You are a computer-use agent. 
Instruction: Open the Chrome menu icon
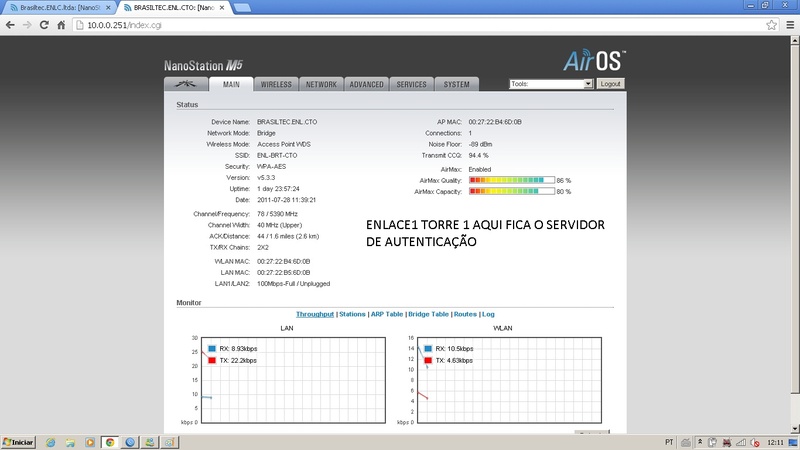click(x=790, y=25)
